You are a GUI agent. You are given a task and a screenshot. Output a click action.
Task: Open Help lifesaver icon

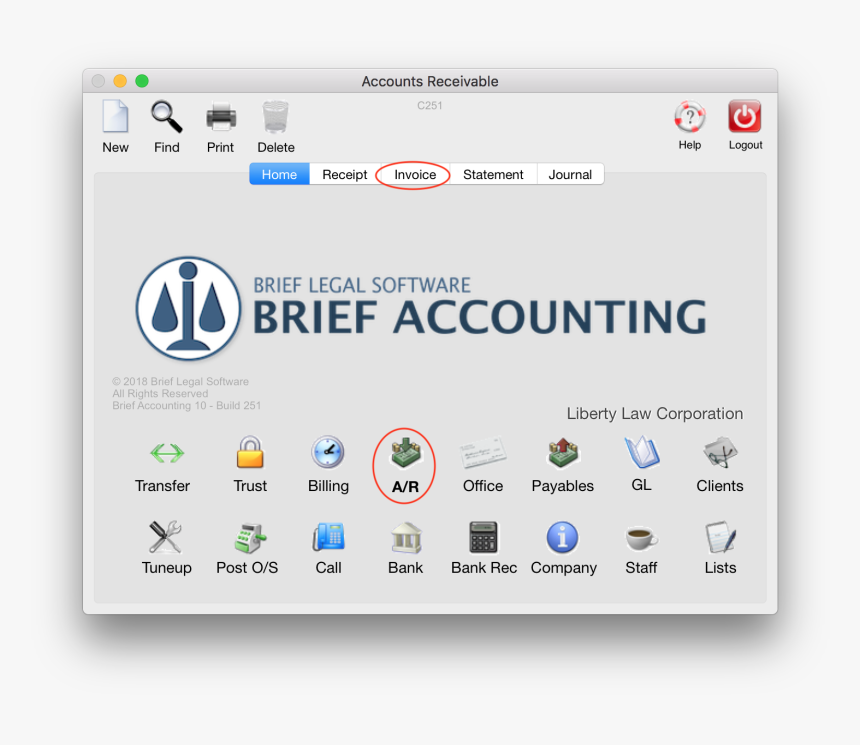tap(689, 116)
